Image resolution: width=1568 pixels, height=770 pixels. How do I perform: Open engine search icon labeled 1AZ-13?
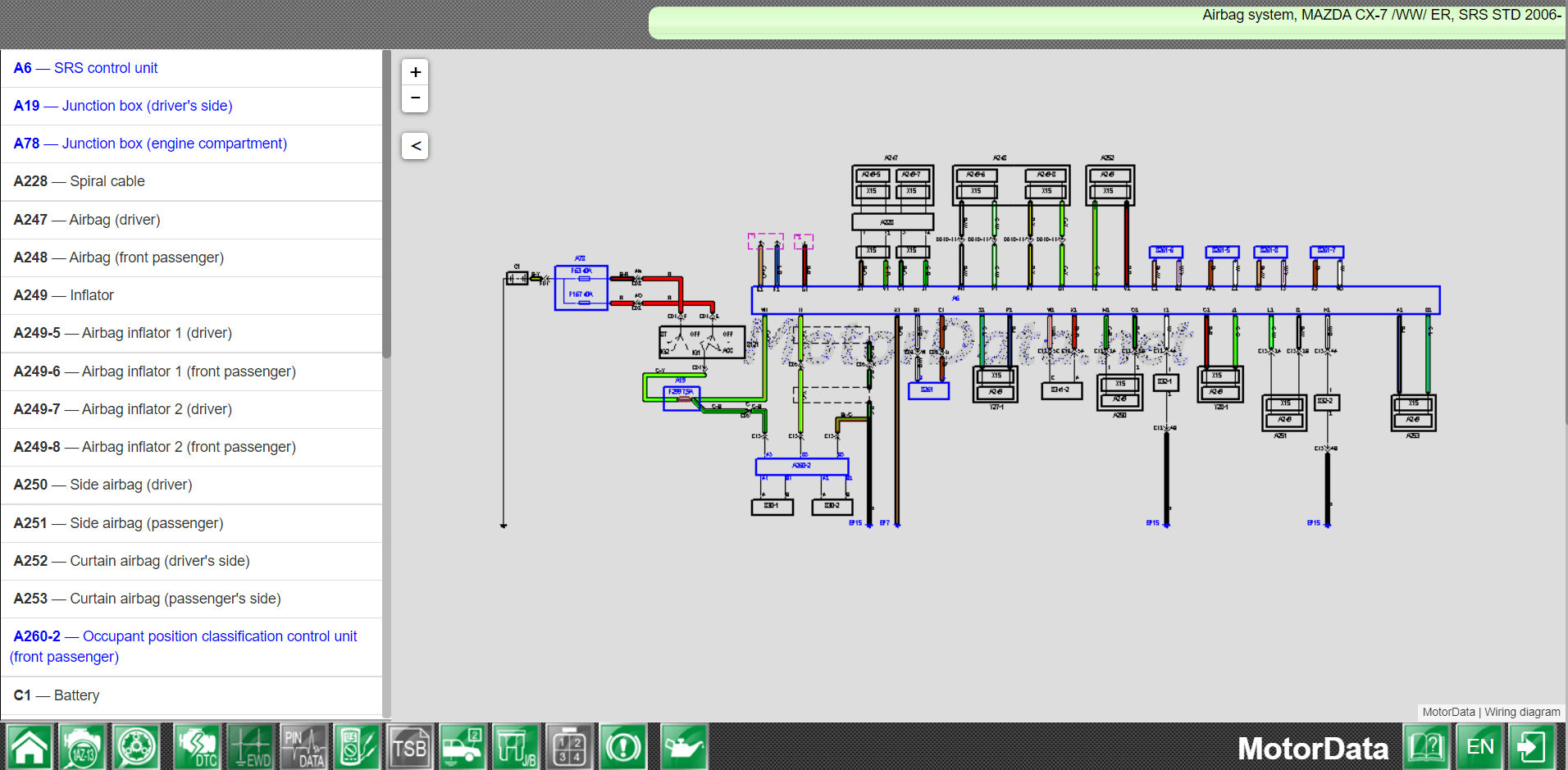coord(82,747)
